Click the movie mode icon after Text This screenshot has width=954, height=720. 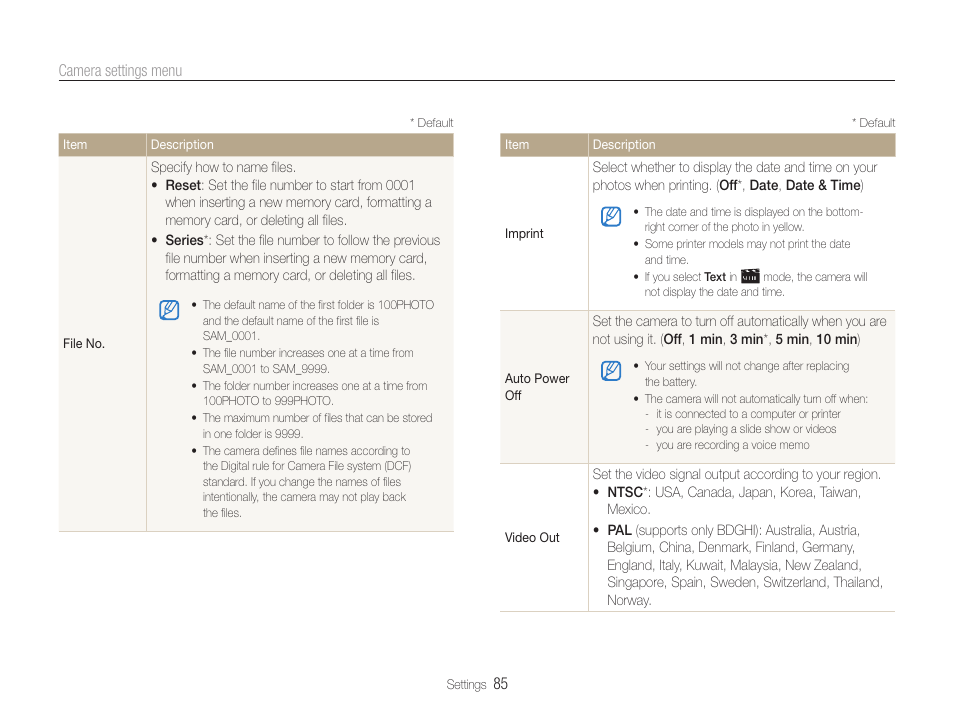point(750,276)
